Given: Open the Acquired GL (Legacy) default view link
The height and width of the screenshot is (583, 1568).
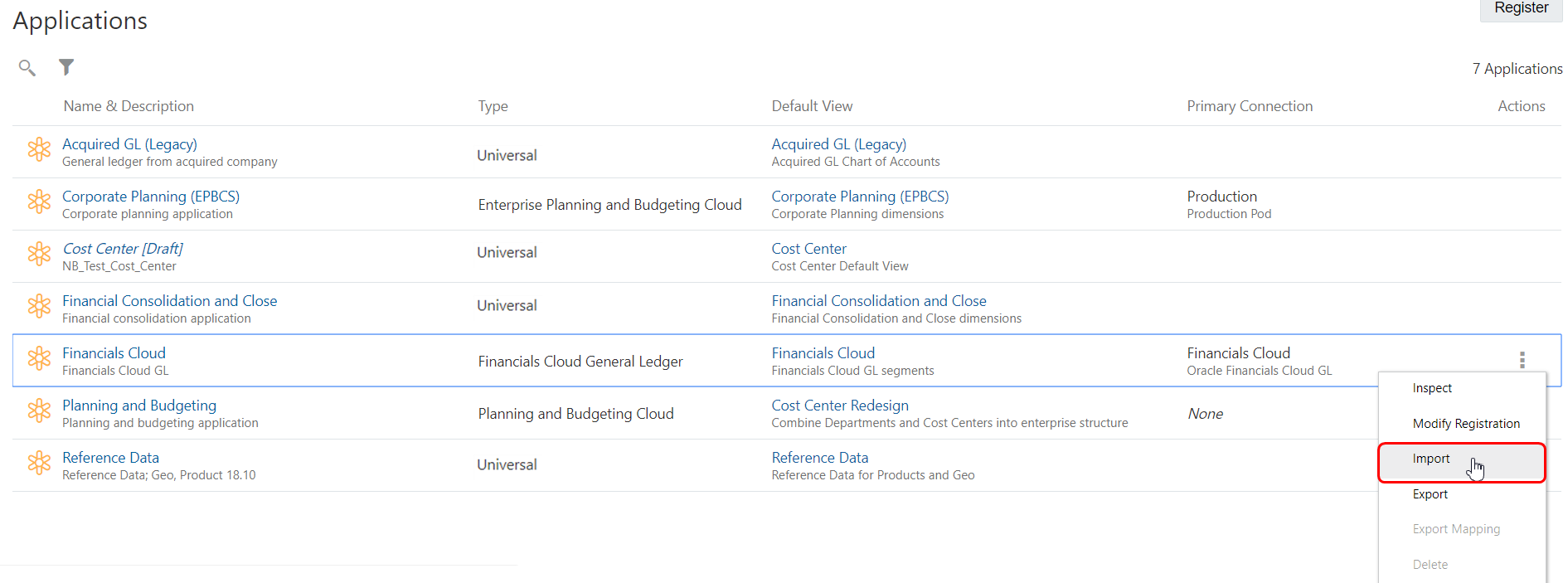Looking at the screenshot, I should point(838,144).
